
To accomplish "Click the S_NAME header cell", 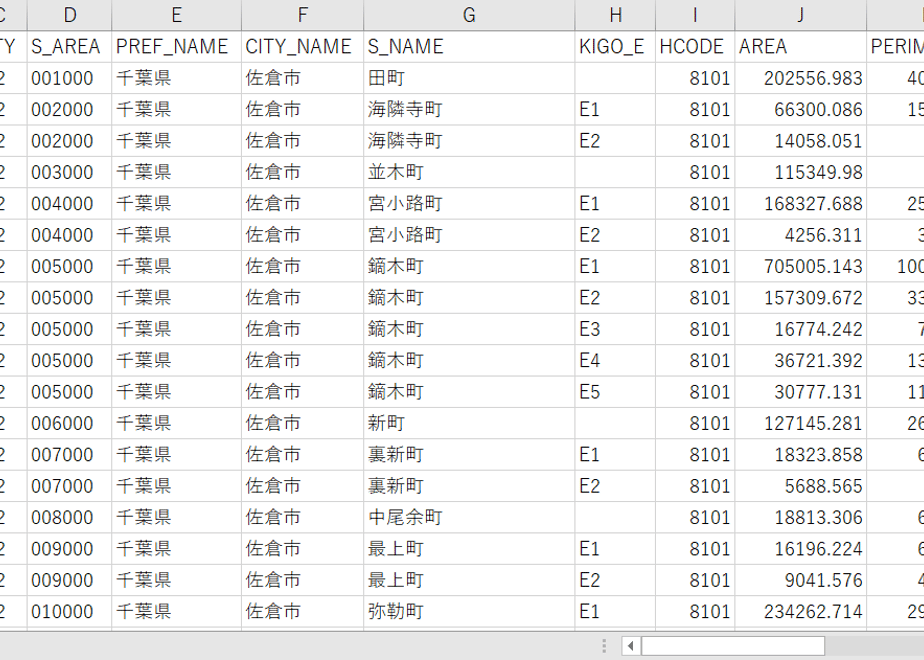I will (x=469, y=47).
